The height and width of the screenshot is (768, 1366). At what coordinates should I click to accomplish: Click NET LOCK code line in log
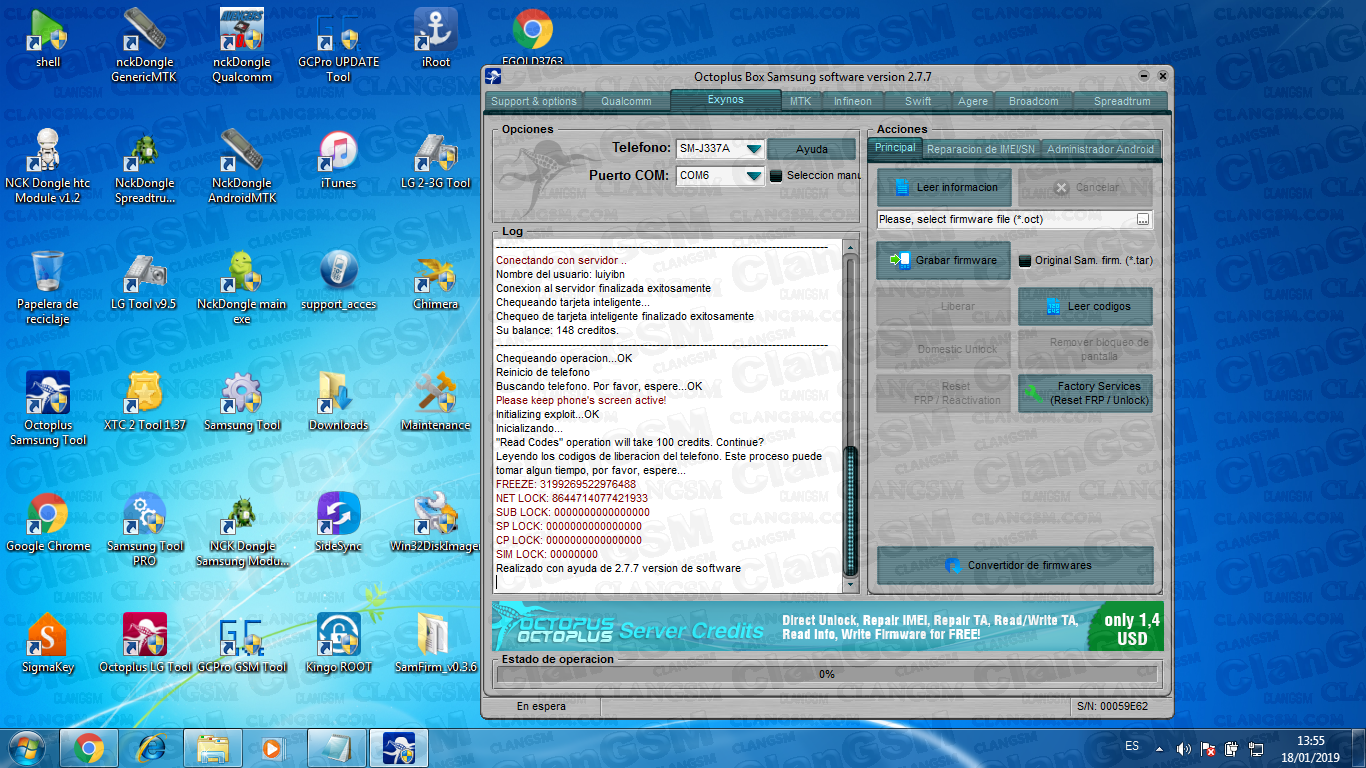pos(572,498)
